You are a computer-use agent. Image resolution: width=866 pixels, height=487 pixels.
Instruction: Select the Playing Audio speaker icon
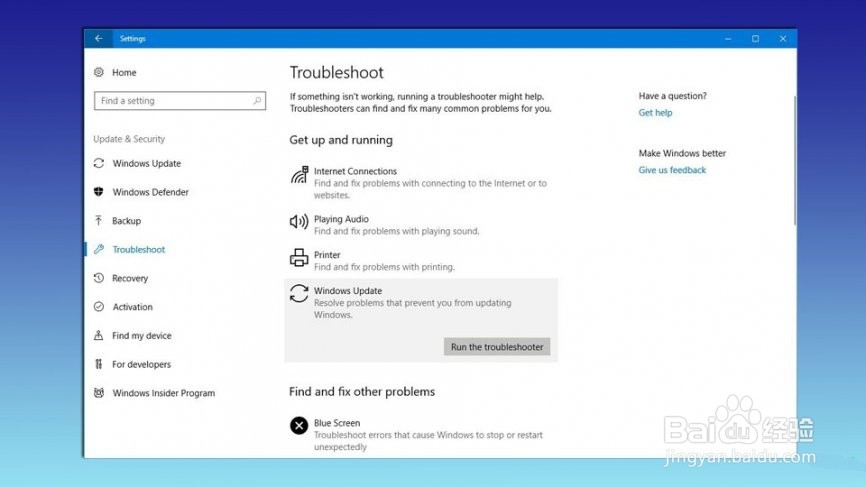[299, 221]
